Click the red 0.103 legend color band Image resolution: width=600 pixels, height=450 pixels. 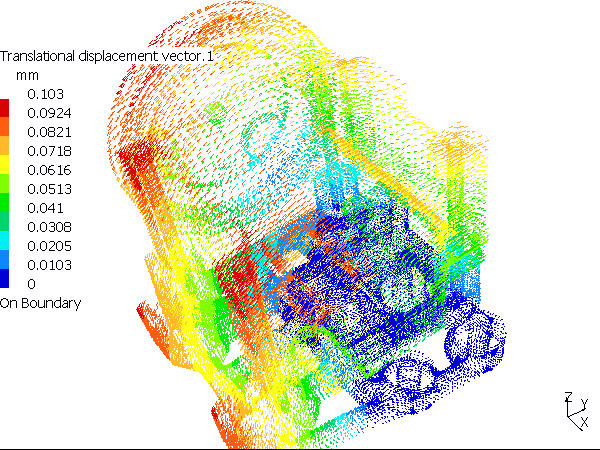point(4,108)
